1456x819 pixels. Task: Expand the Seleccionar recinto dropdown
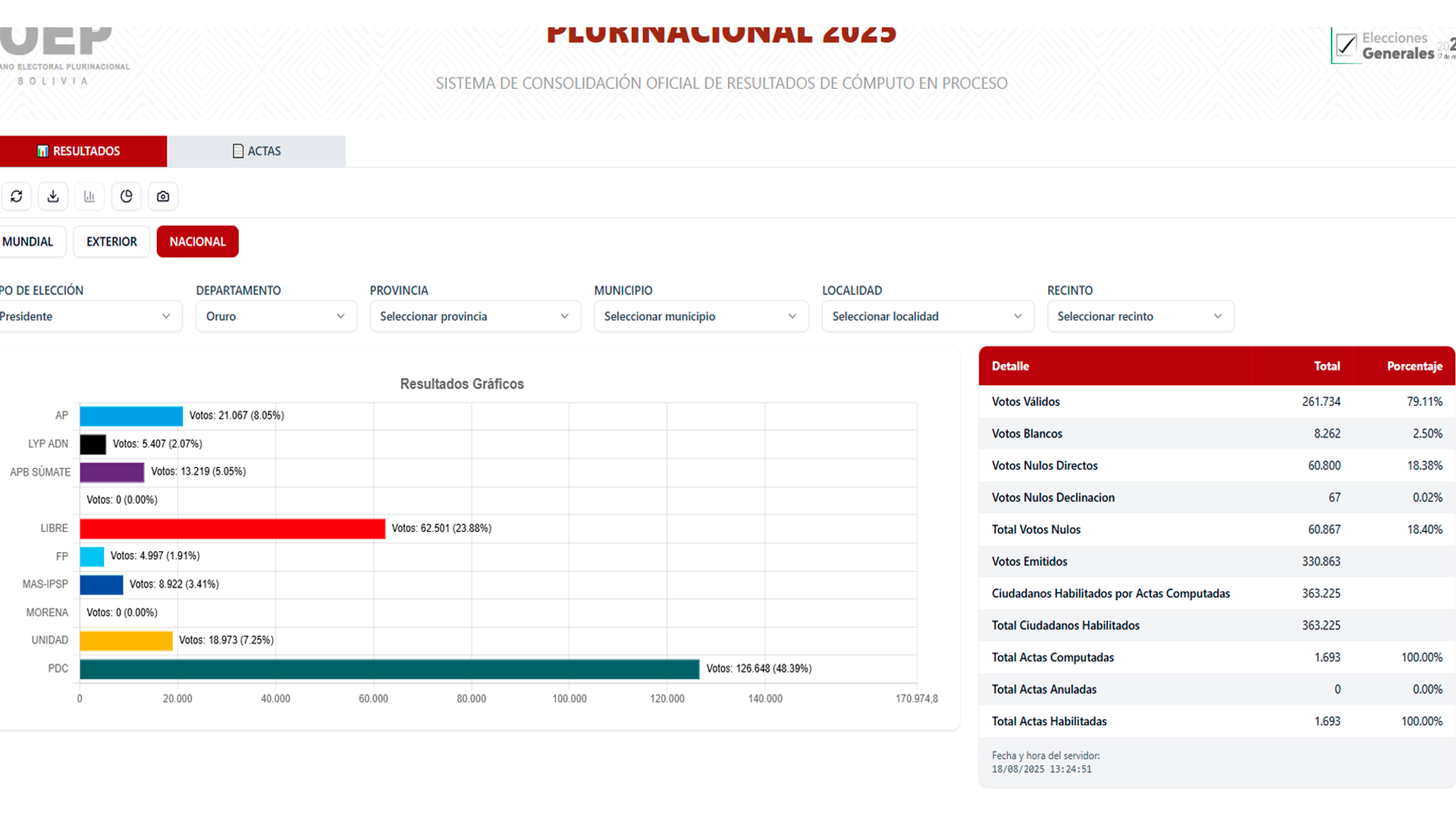[x=1141, y=316]
